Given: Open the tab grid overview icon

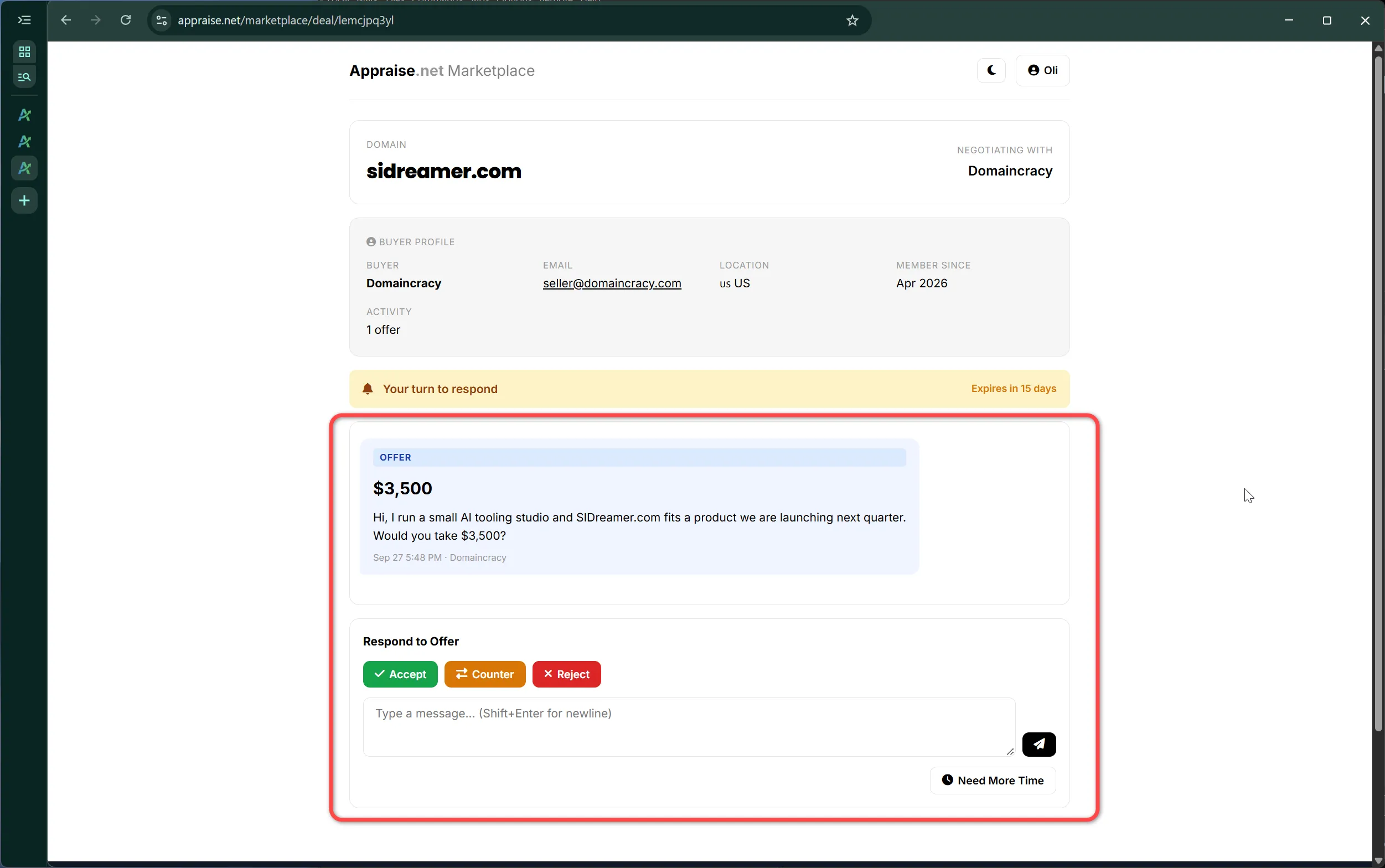Looking at the screenshot, I should pos(24,52).
